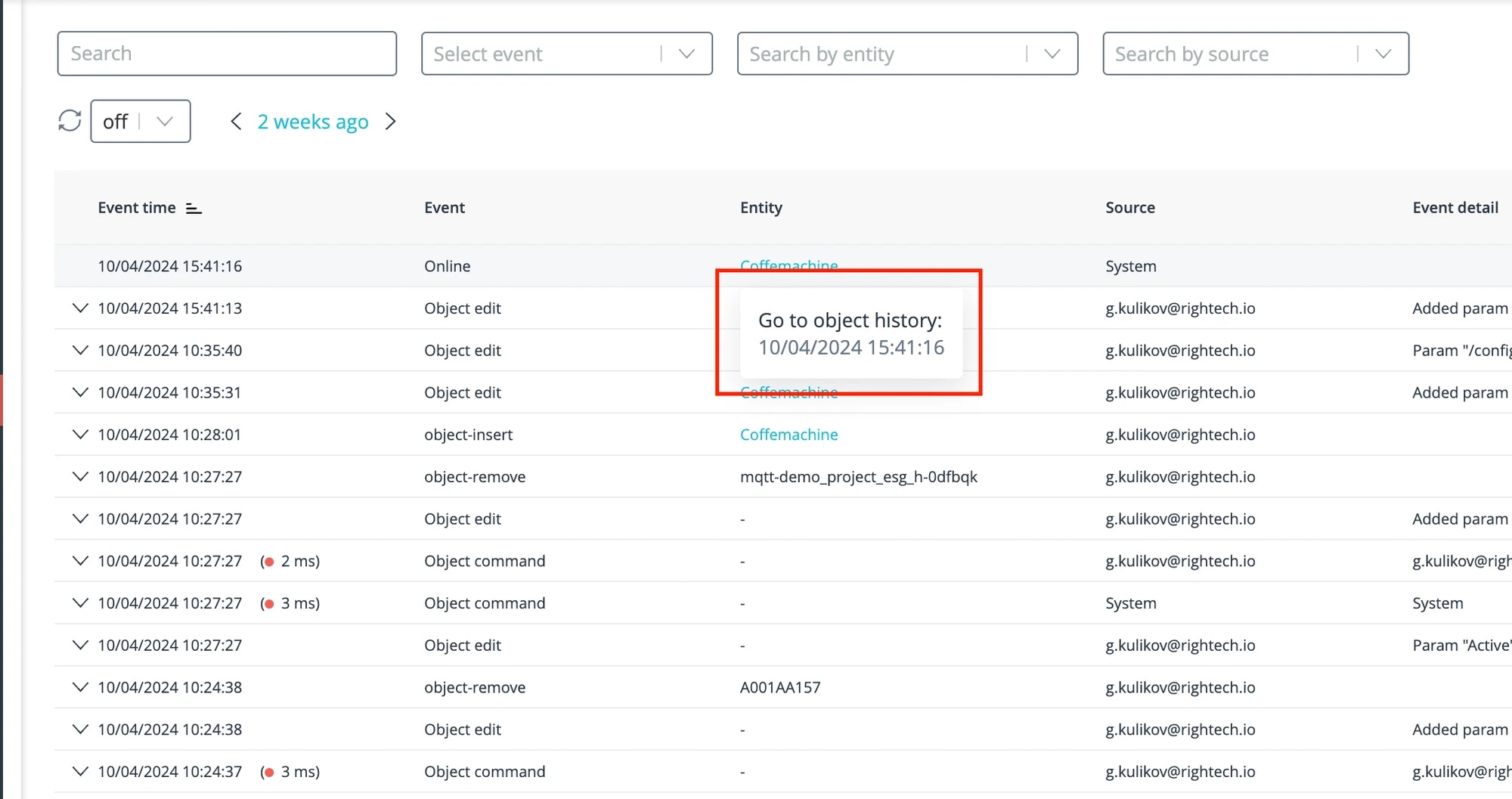This screenshot has height=799, width=1512.
Task: Go to previous time period arrow
Action: 236,122
